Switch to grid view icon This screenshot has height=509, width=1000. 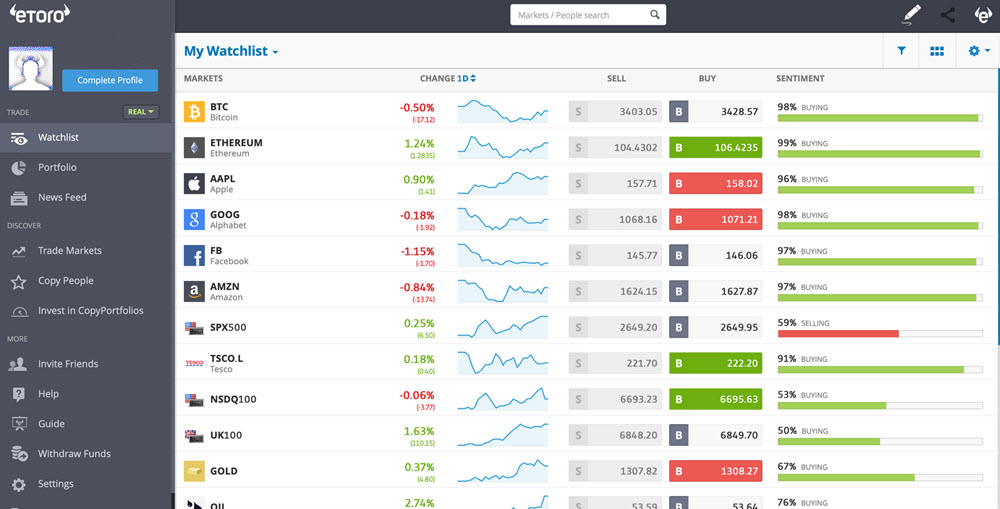click(x=937, y=51)
